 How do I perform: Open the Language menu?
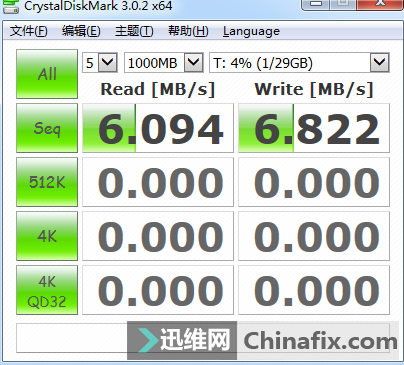(x=251, y=31)
